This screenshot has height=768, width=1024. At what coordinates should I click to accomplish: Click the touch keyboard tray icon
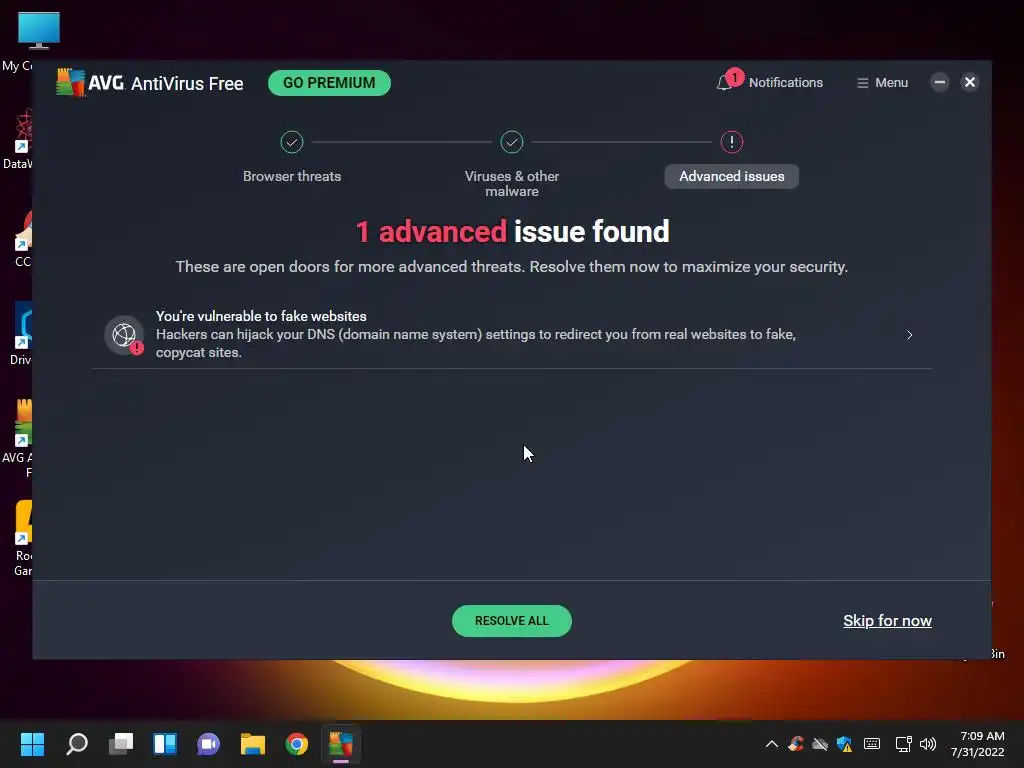click(x=872, y=744)
